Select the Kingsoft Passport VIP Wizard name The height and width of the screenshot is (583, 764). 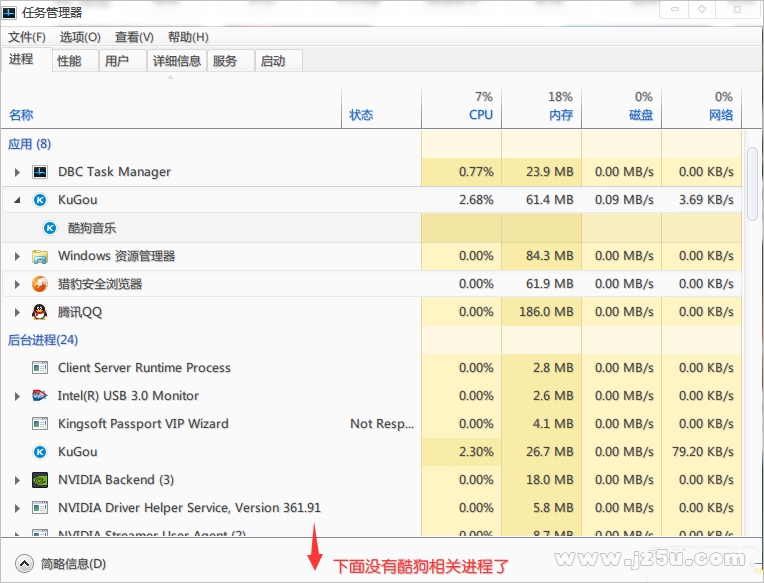click(143, 424)
